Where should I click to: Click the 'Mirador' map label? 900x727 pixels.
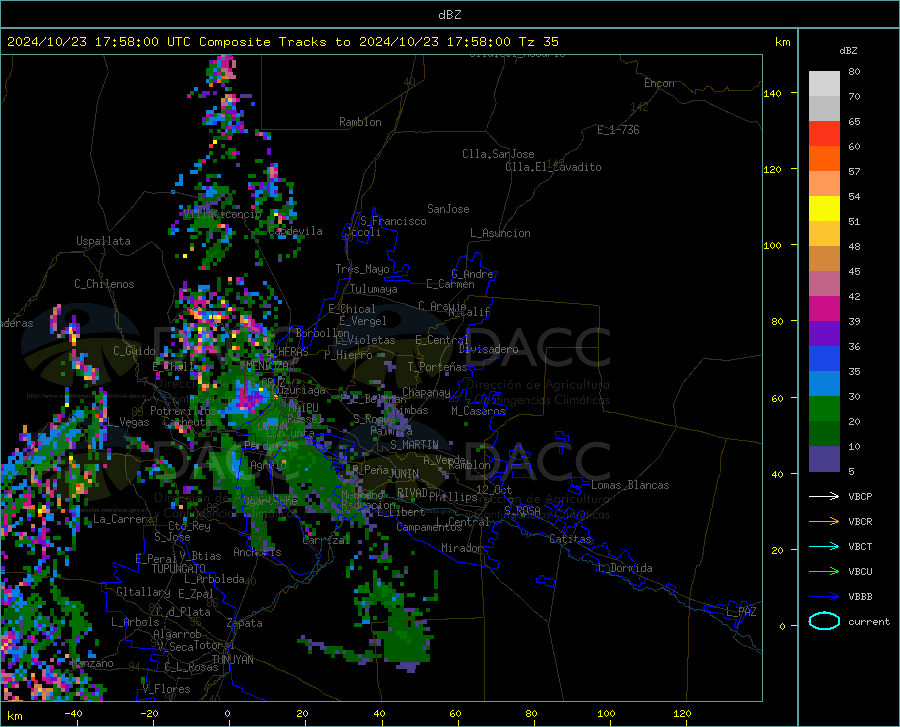[462, 548]
